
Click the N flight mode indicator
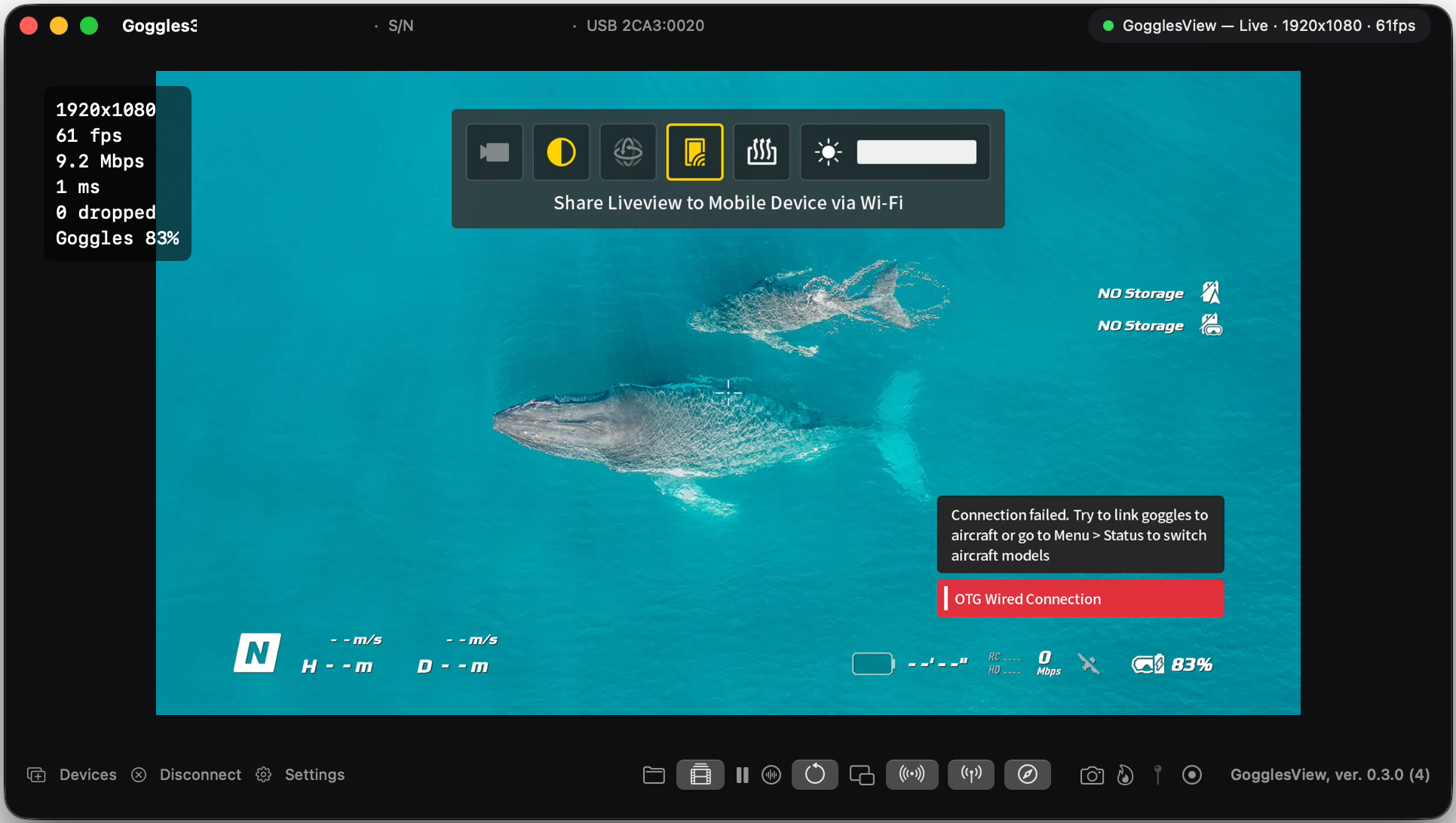(x=257, y=653)
